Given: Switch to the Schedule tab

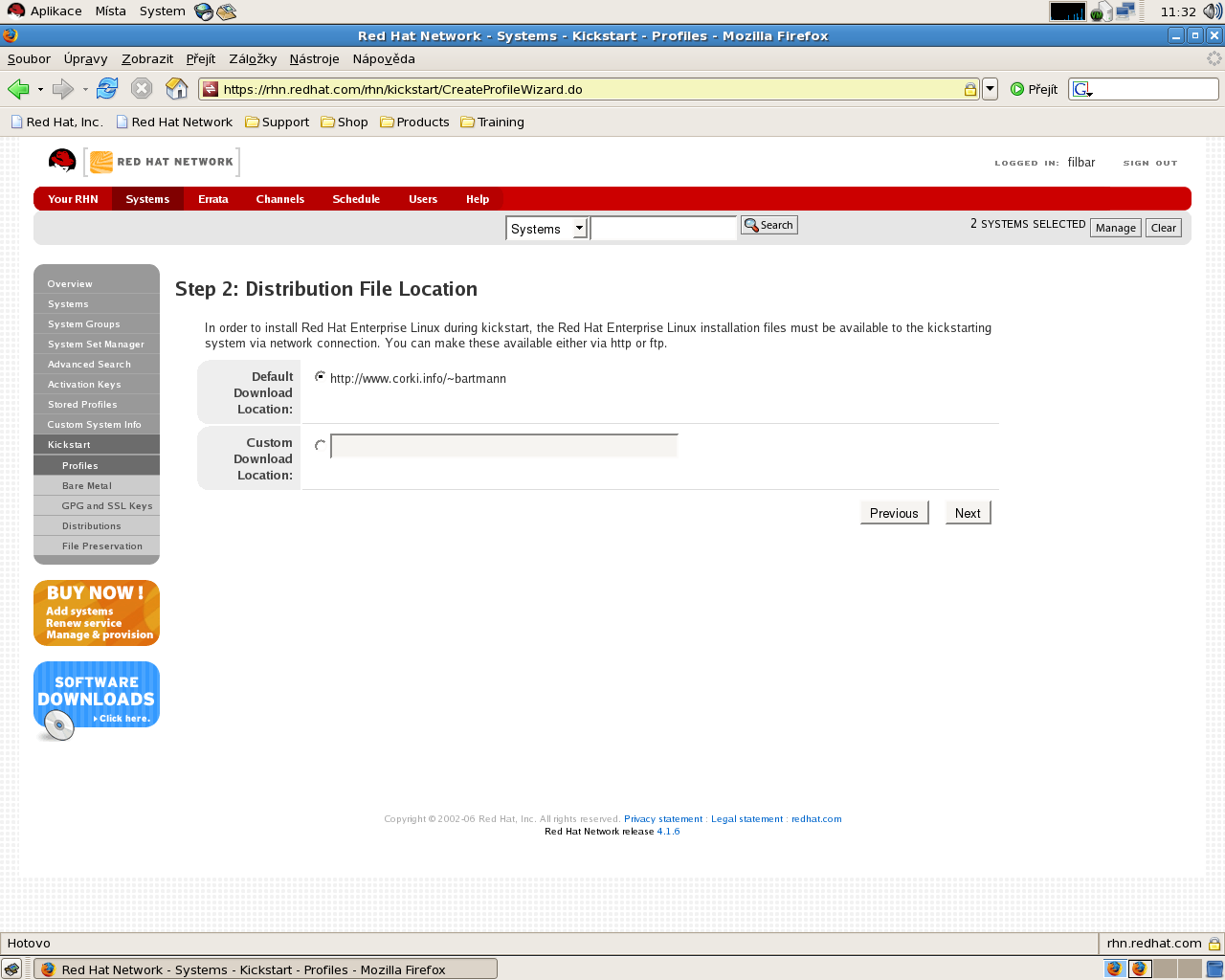Looking at the screenshot, I should [356, 199].
